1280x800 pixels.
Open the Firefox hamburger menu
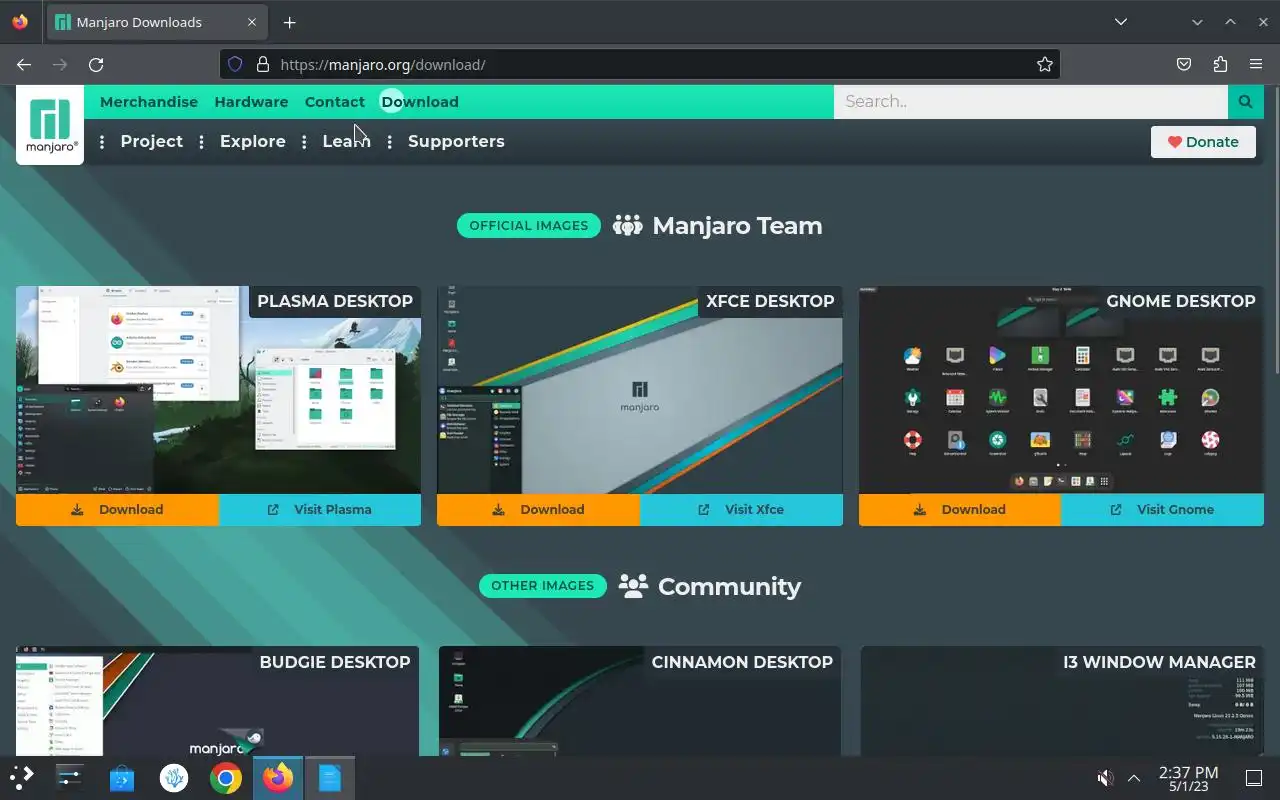(x=1256, y=64)
